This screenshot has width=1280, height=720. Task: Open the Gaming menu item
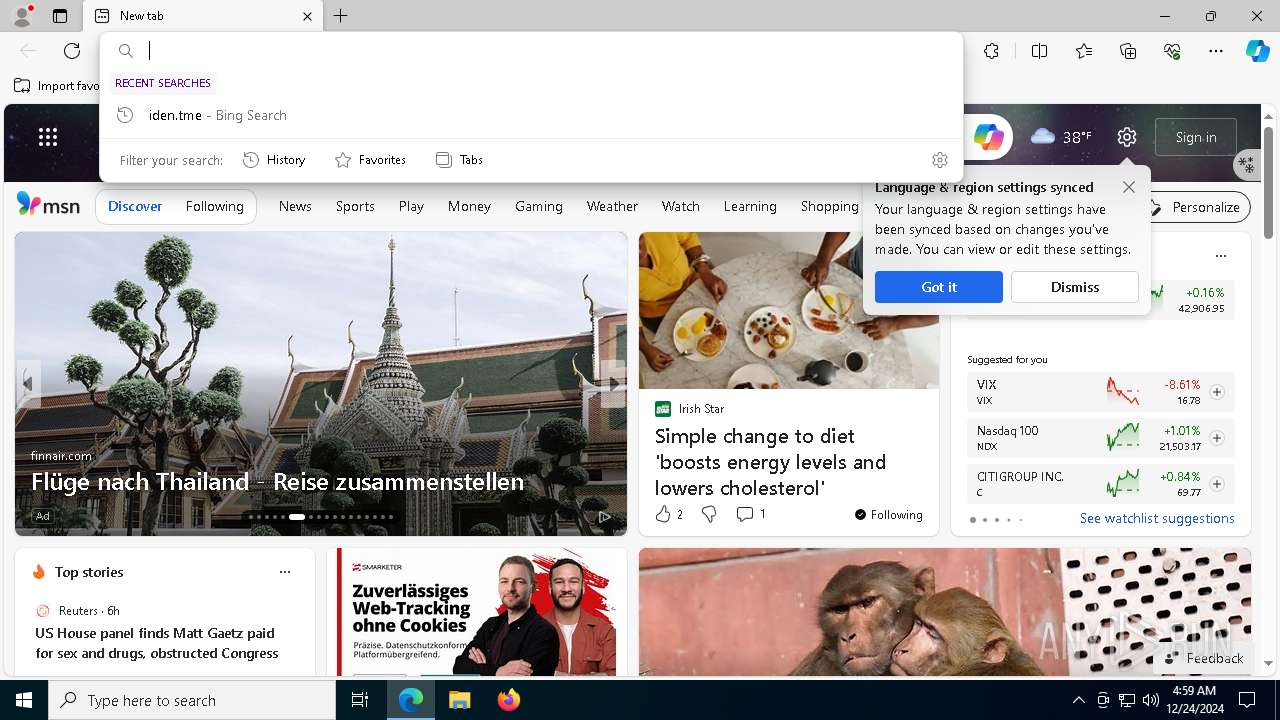click(539, 206)
